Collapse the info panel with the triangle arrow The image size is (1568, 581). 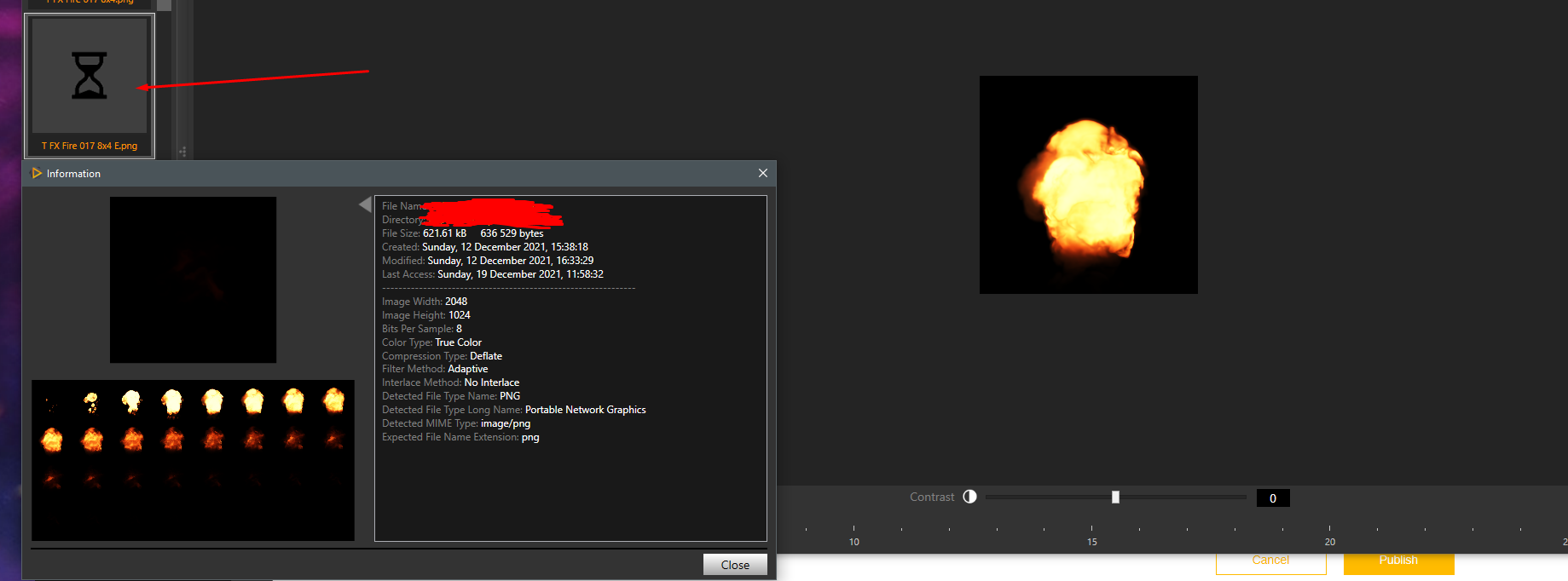click(365, 204)
